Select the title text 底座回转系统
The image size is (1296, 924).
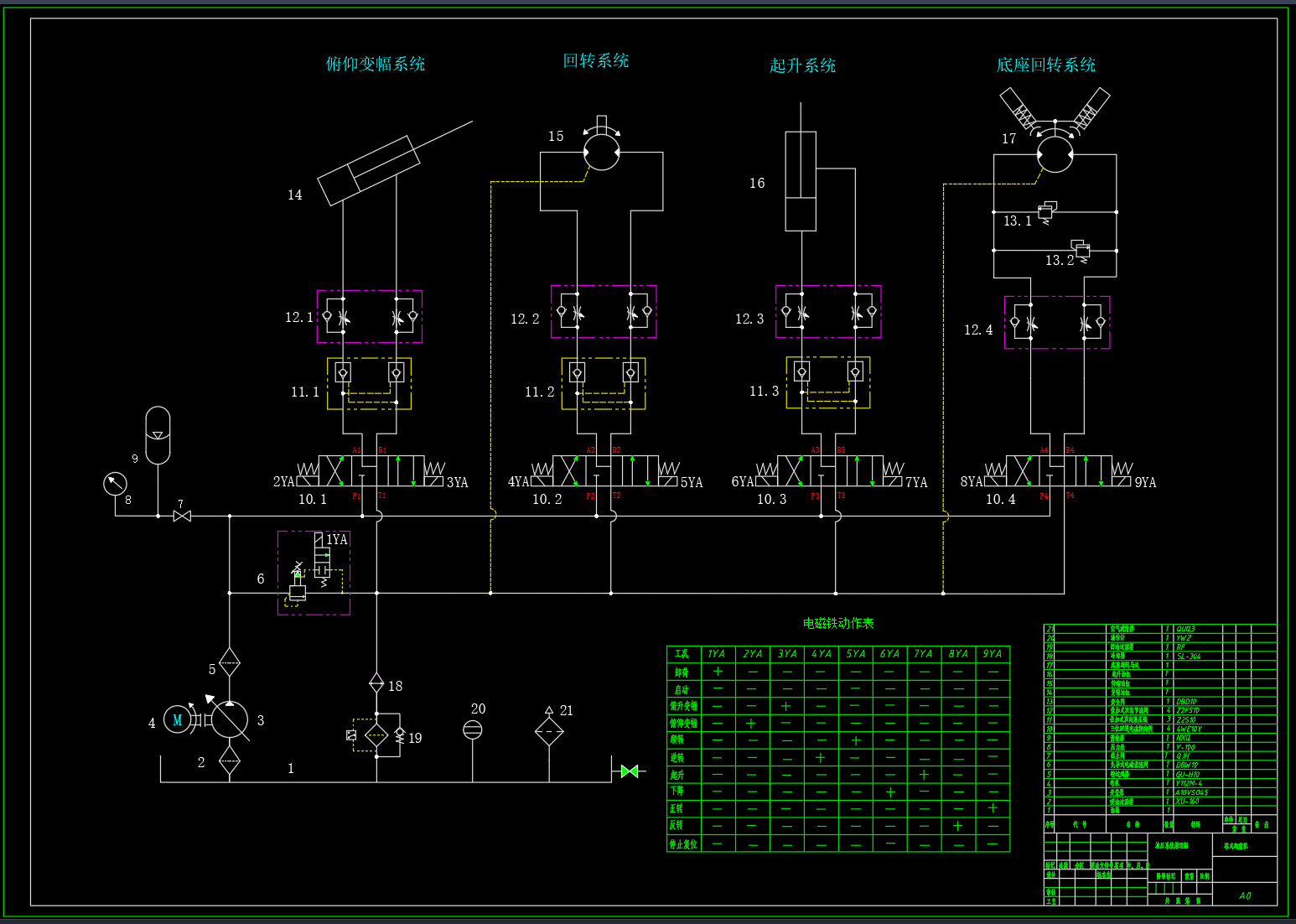click(x=1046, y=65)
